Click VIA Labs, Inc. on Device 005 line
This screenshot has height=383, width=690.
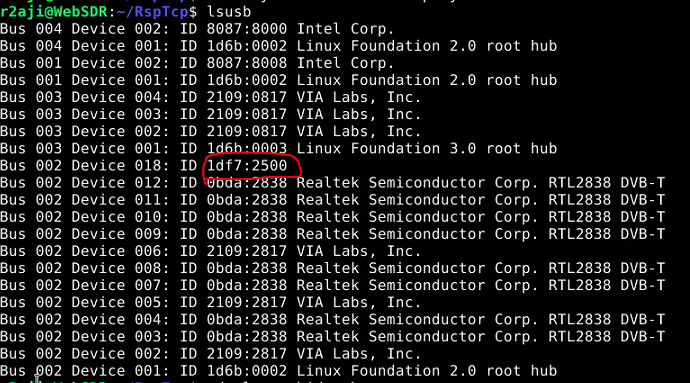(359, 302)
